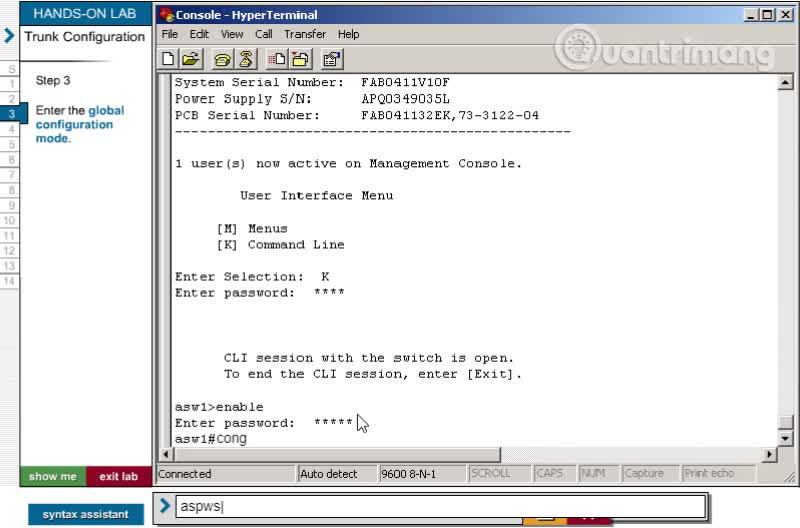Go to lab step 9
Viewport: 800px width, 528px height.
click(11, 205)
